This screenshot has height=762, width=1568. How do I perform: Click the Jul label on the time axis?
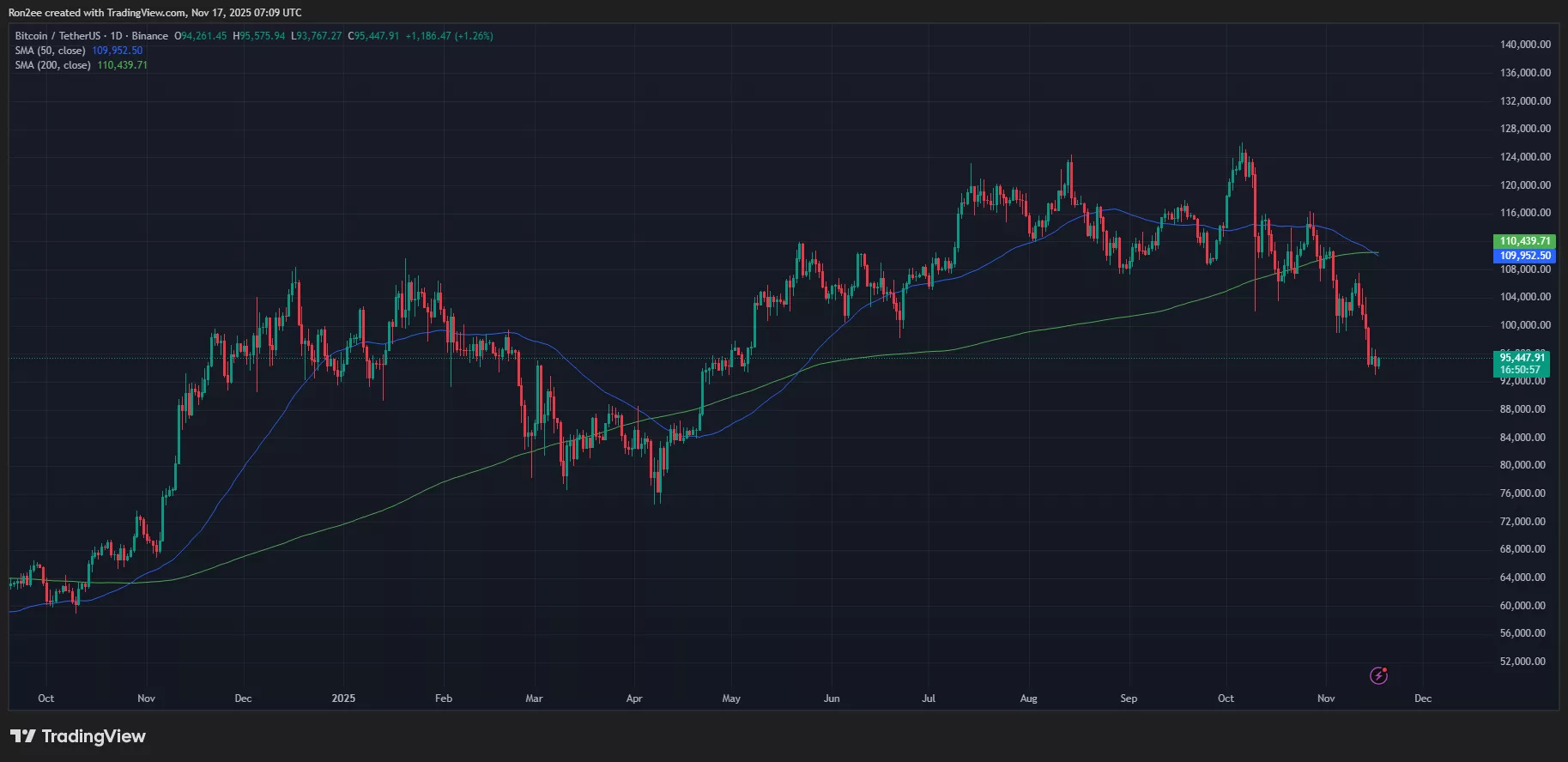point(928,698)
